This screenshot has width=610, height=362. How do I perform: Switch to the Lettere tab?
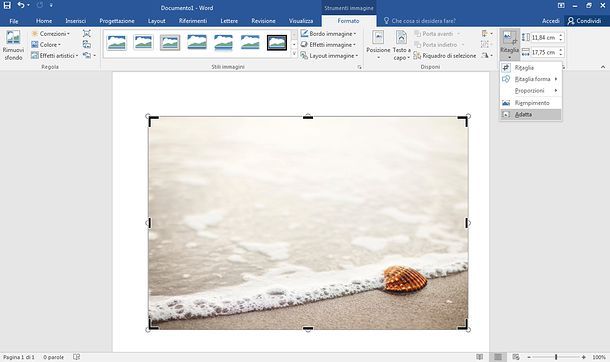pos(229,21)
